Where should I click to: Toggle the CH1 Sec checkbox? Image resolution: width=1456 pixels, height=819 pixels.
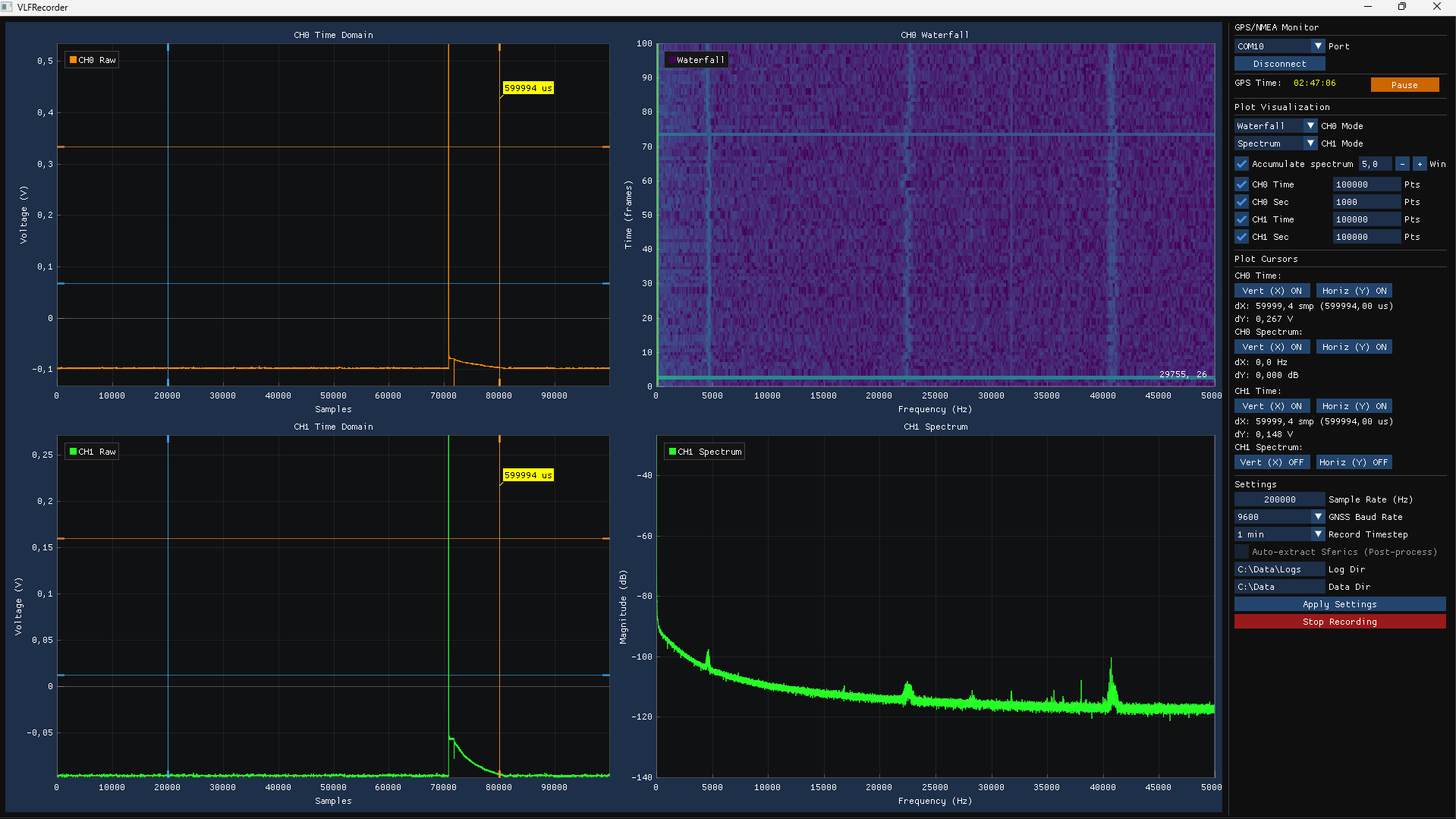tap(1241, 237)
